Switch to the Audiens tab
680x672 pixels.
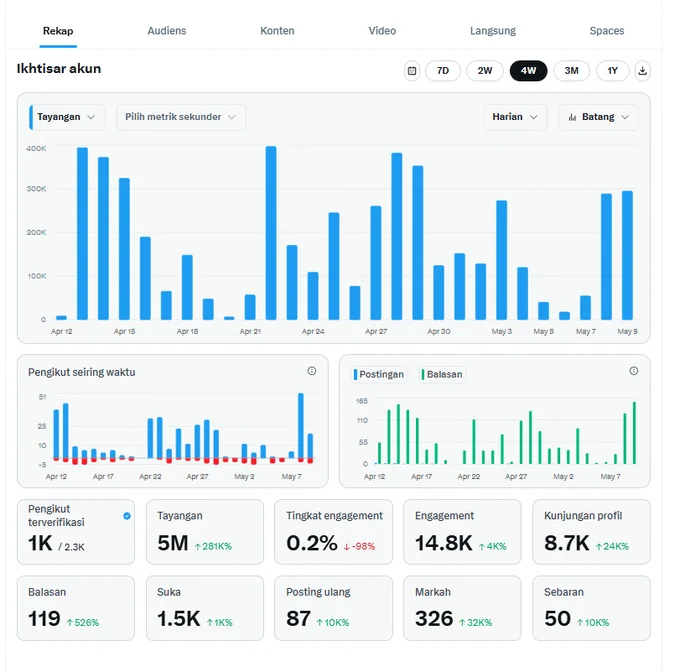[167, 31]
